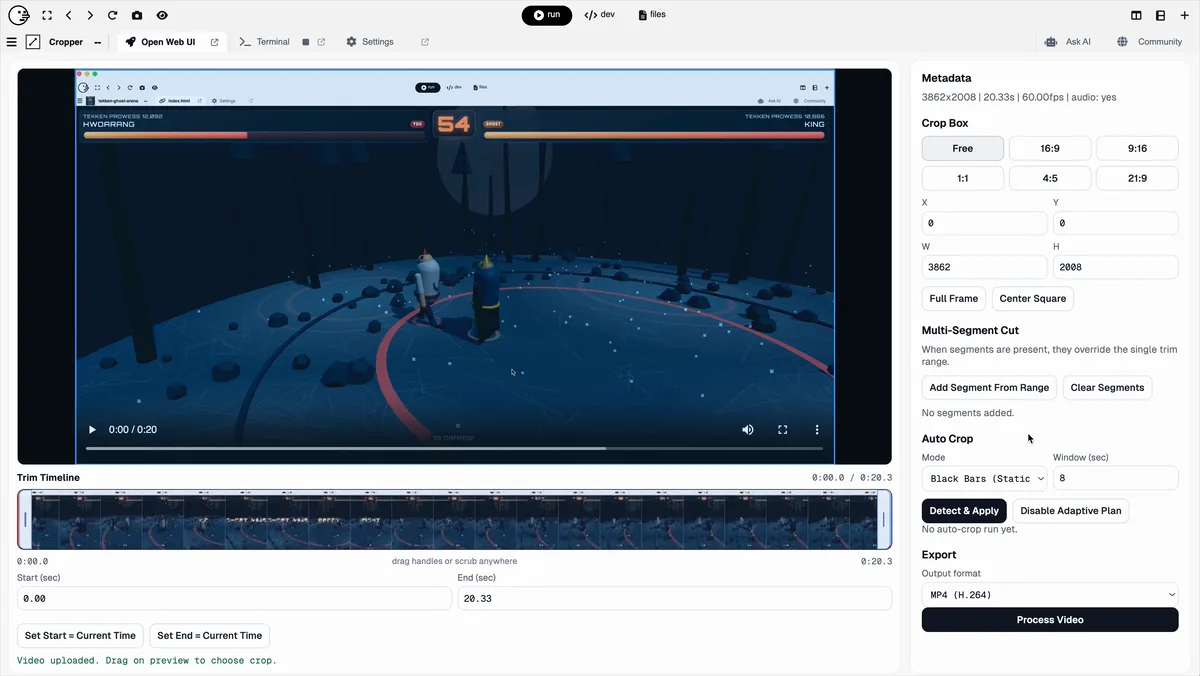Click the eye preview icon in top toolbar
1200x676 pixels.
(162, 16)
